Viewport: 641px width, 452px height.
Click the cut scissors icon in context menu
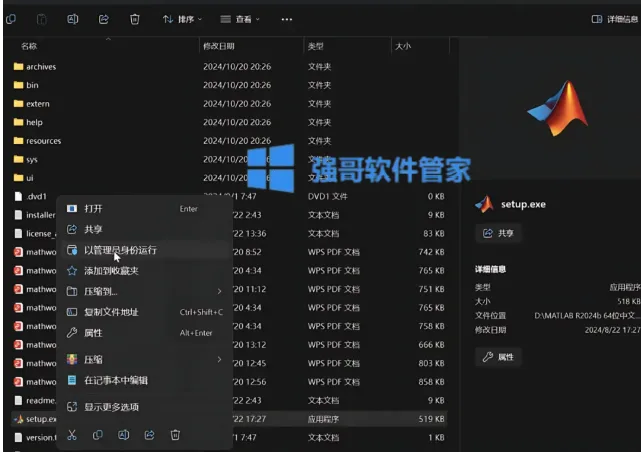pos(72,435)
